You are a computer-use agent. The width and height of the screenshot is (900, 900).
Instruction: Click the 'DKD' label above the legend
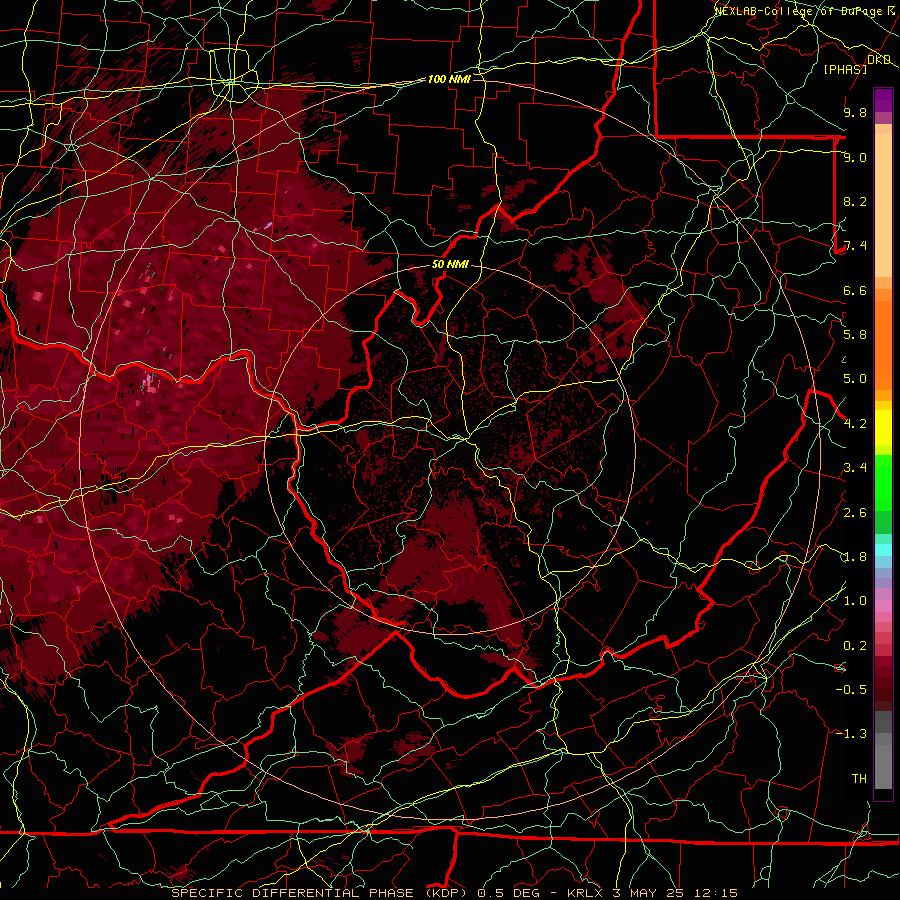coord(879,60)
